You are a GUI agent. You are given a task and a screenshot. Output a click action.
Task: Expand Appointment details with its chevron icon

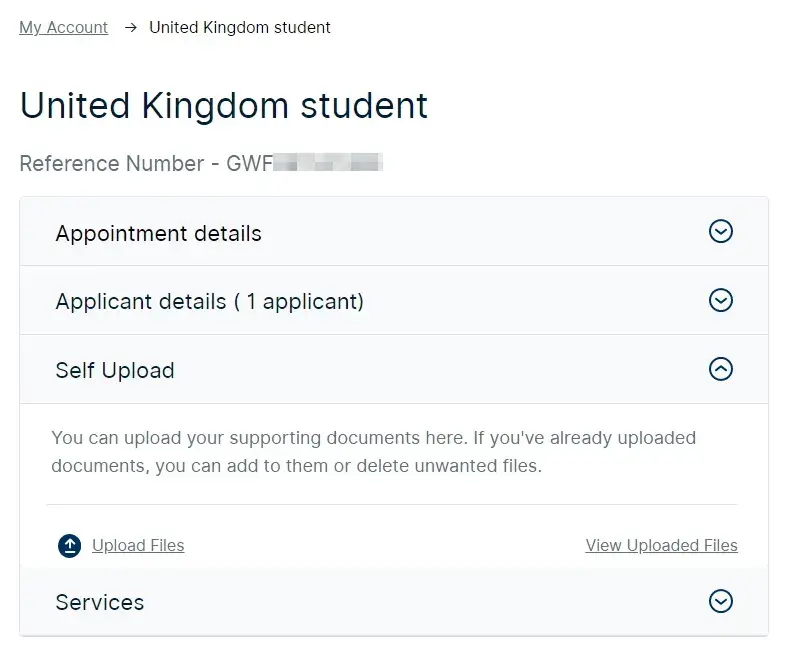click(720, 232)
